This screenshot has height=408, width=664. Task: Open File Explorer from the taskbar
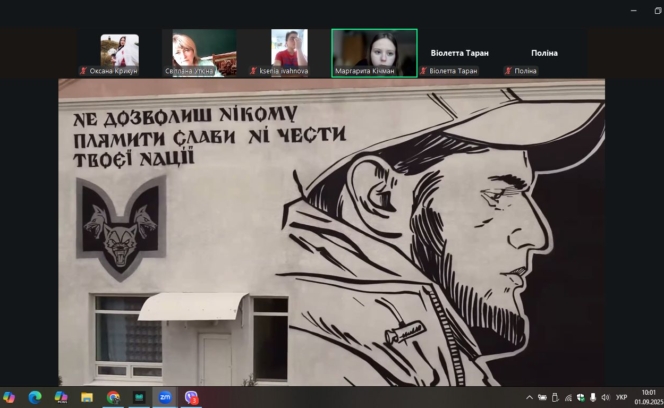87,397
